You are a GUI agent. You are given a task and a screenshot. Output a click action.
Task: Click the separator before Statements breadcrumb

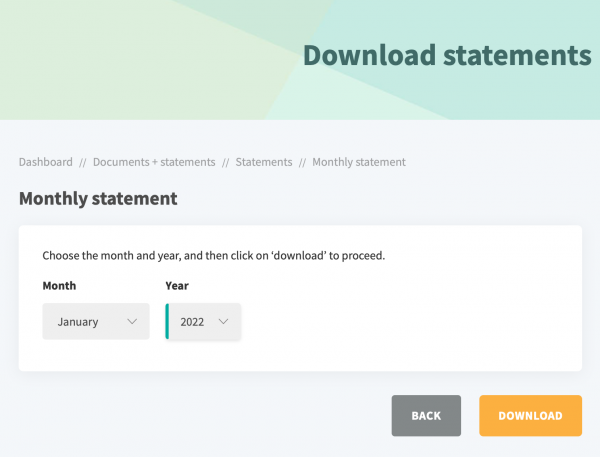(x=226, y=162)
